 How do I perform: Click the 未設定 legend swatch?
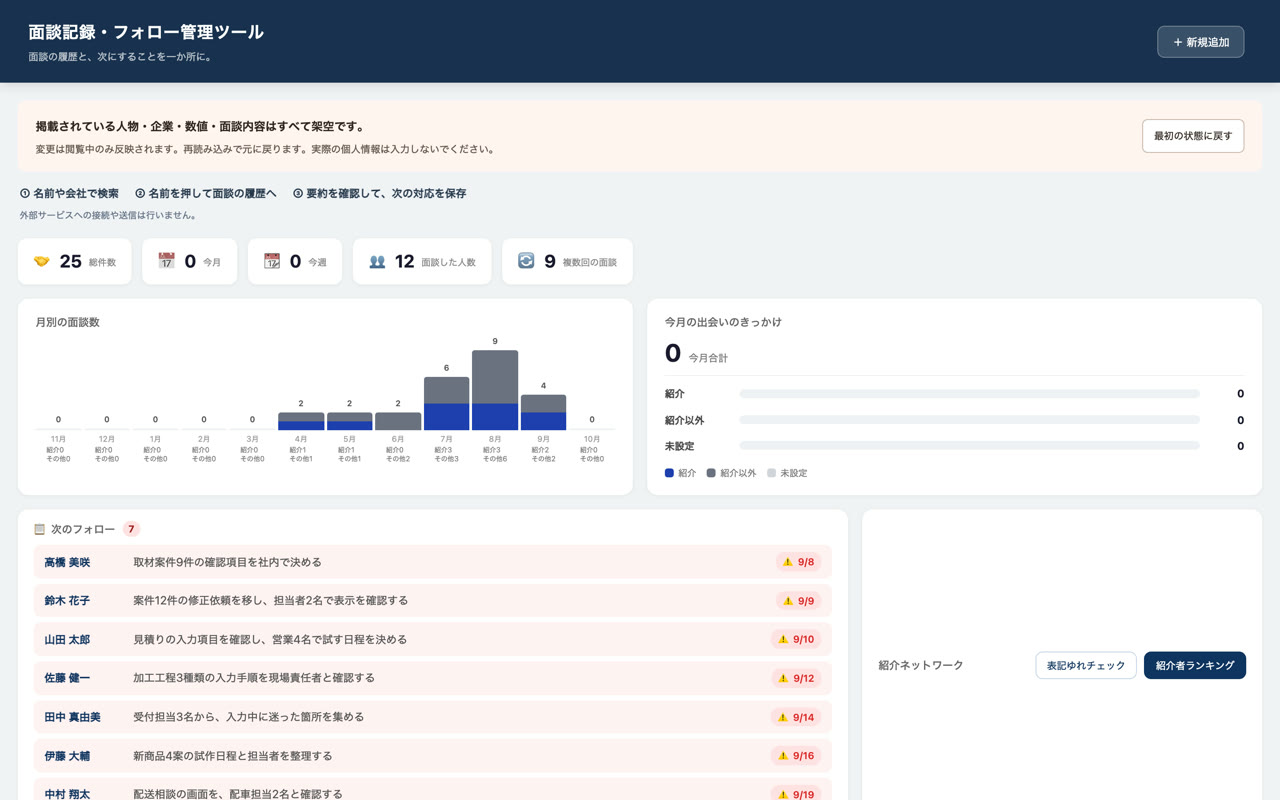[771, 473]
